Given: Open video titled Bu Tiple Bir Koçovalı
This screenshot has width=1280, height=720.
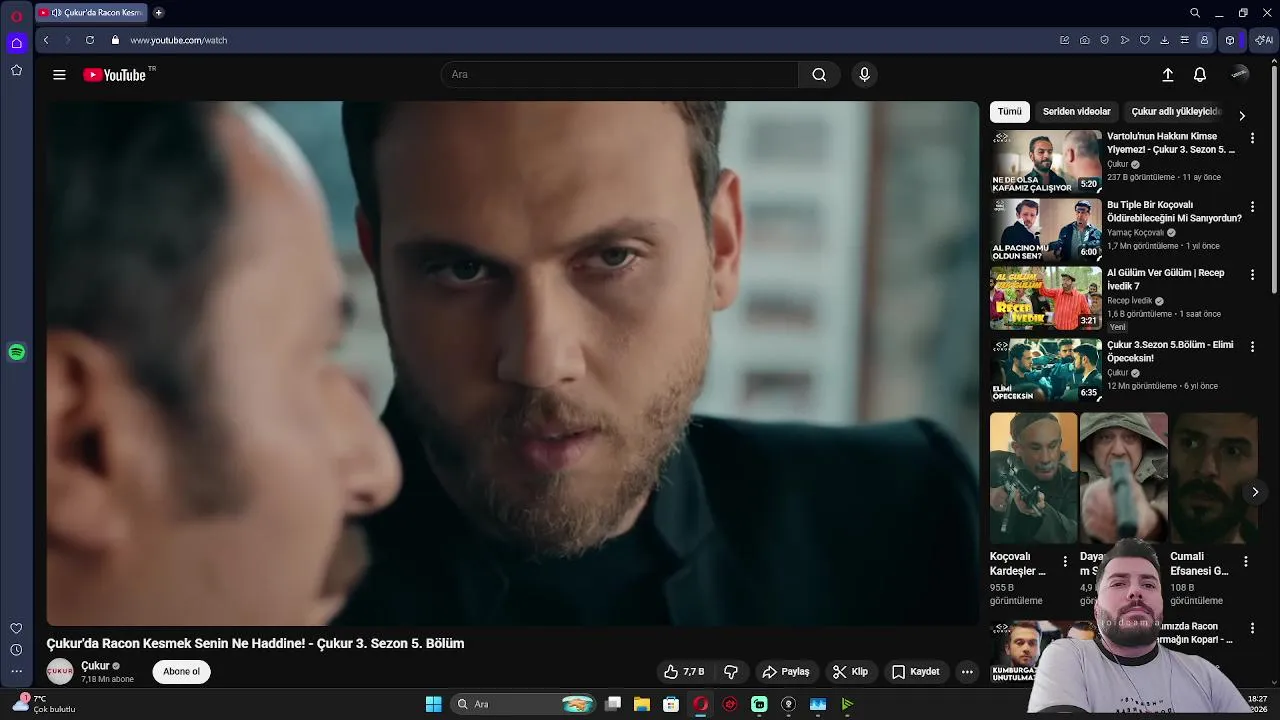Looking at the screenshot, I should click(1174, 211).
